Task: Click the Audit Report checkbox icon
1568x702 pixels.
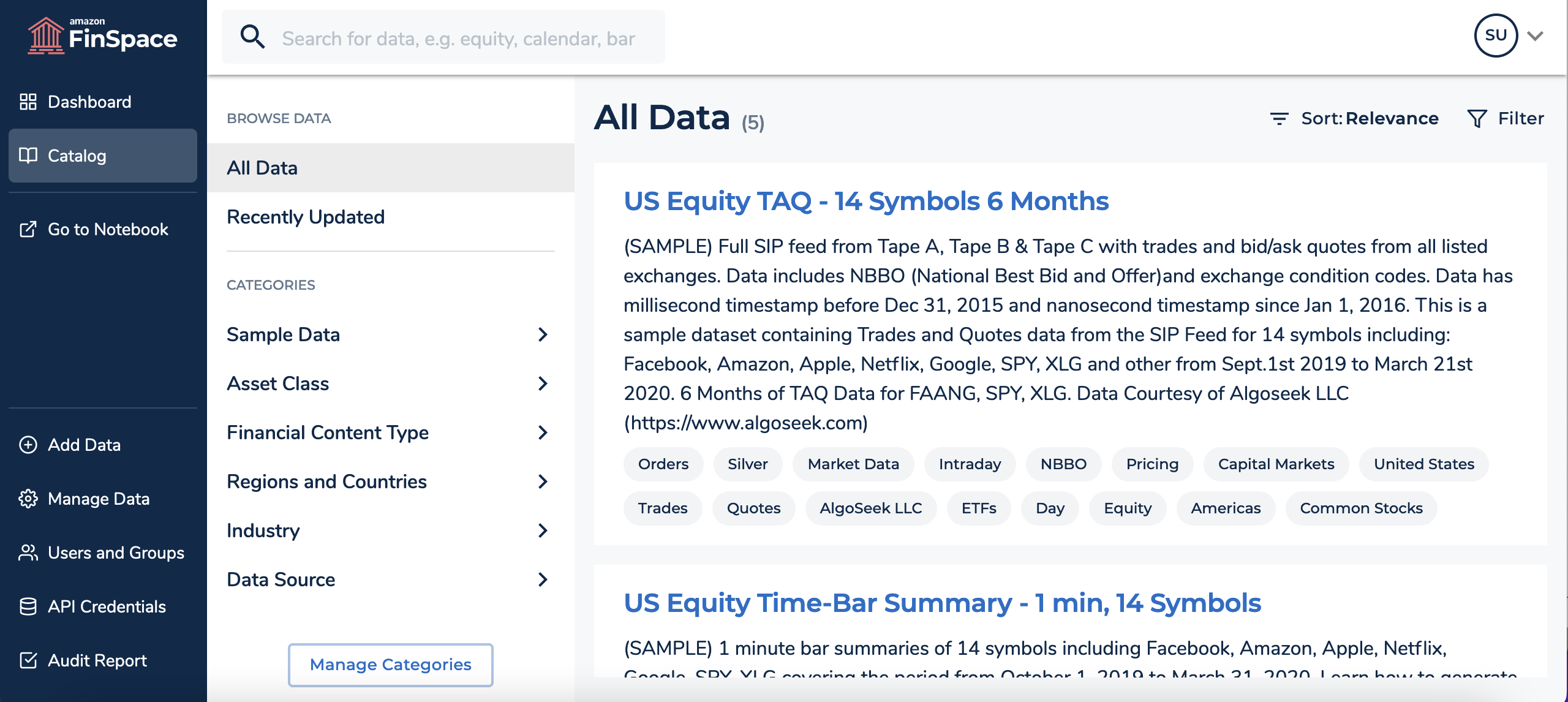Action: (28, 660)
